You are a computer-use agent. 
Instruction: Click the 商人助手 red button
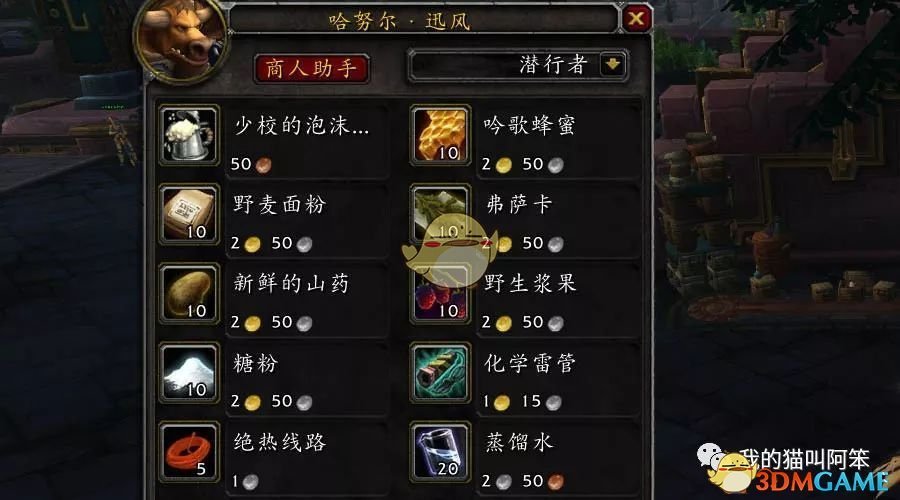coord(311,68)
